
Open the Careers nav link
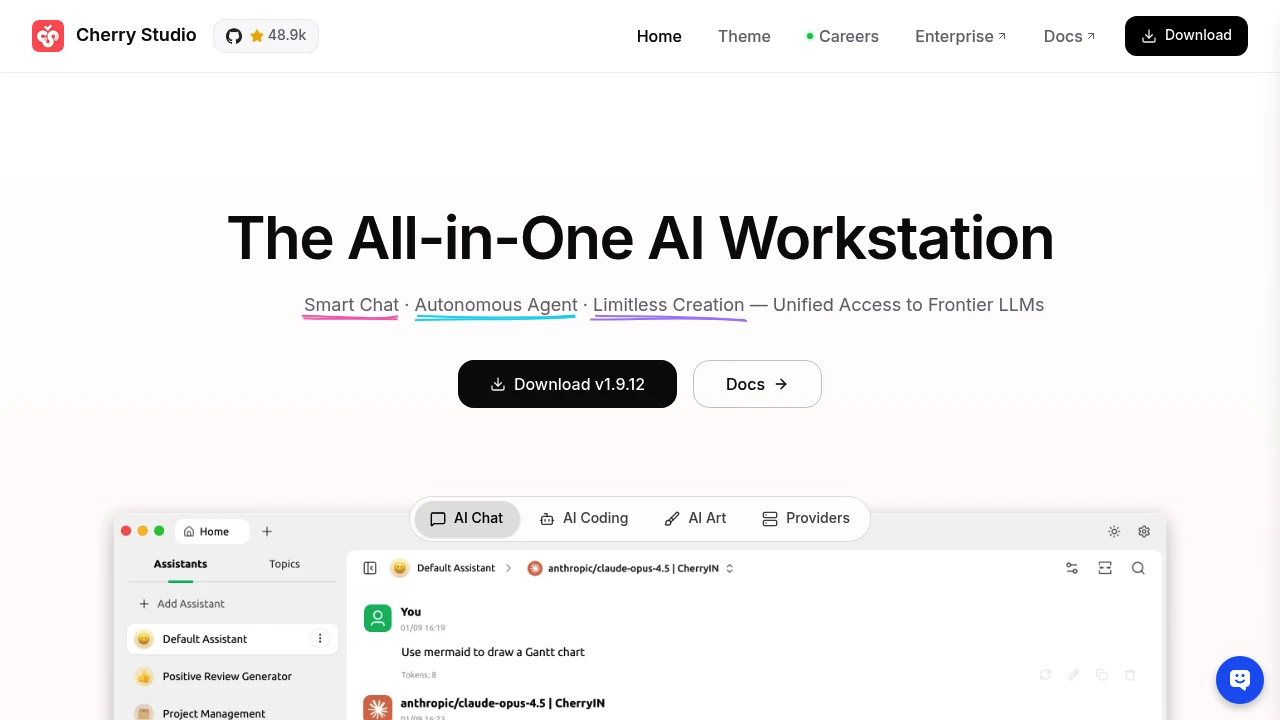(x=843, y=36)
